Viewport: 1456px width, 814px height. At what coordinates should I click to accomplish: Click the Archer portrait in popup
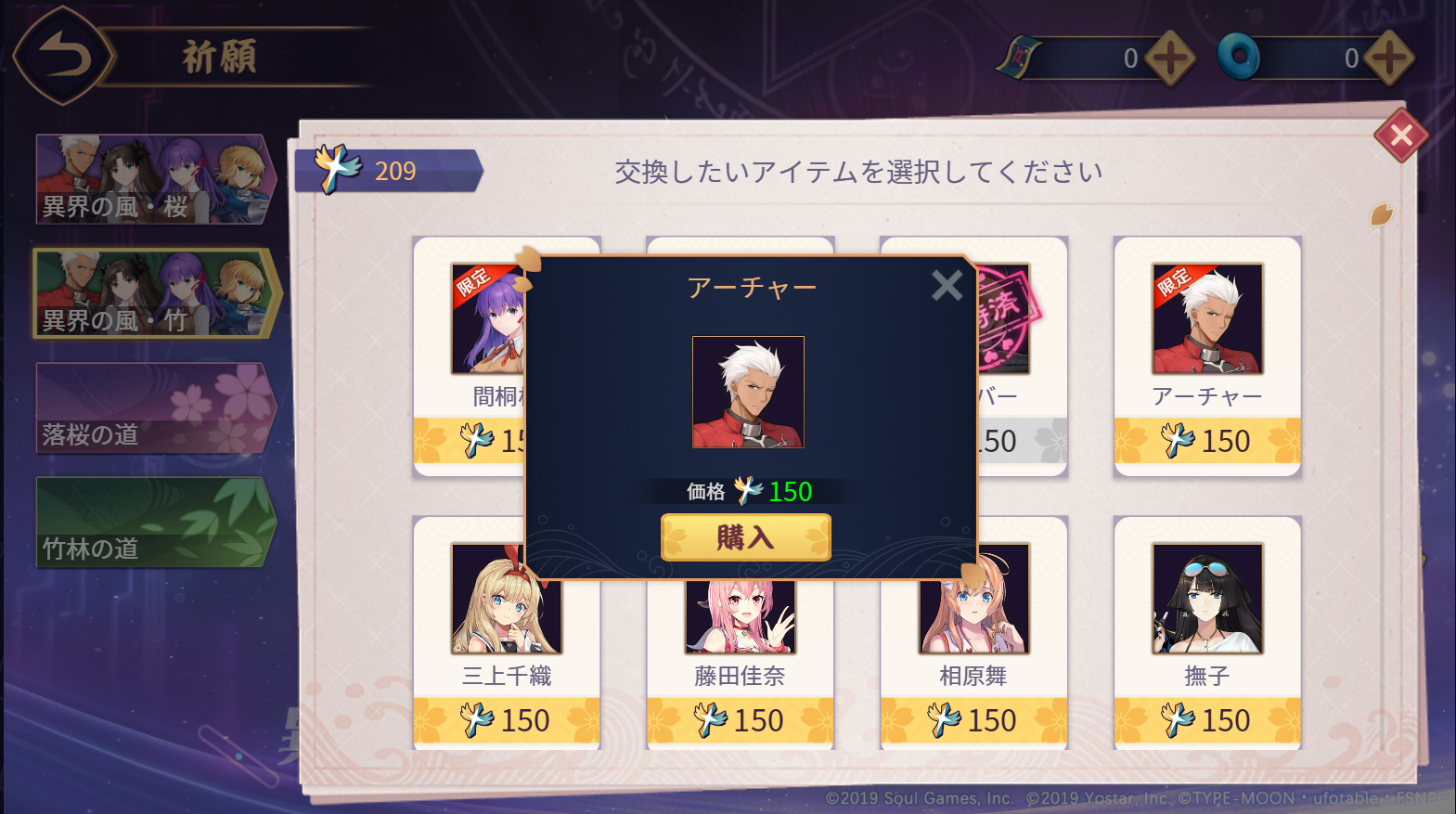748,393
